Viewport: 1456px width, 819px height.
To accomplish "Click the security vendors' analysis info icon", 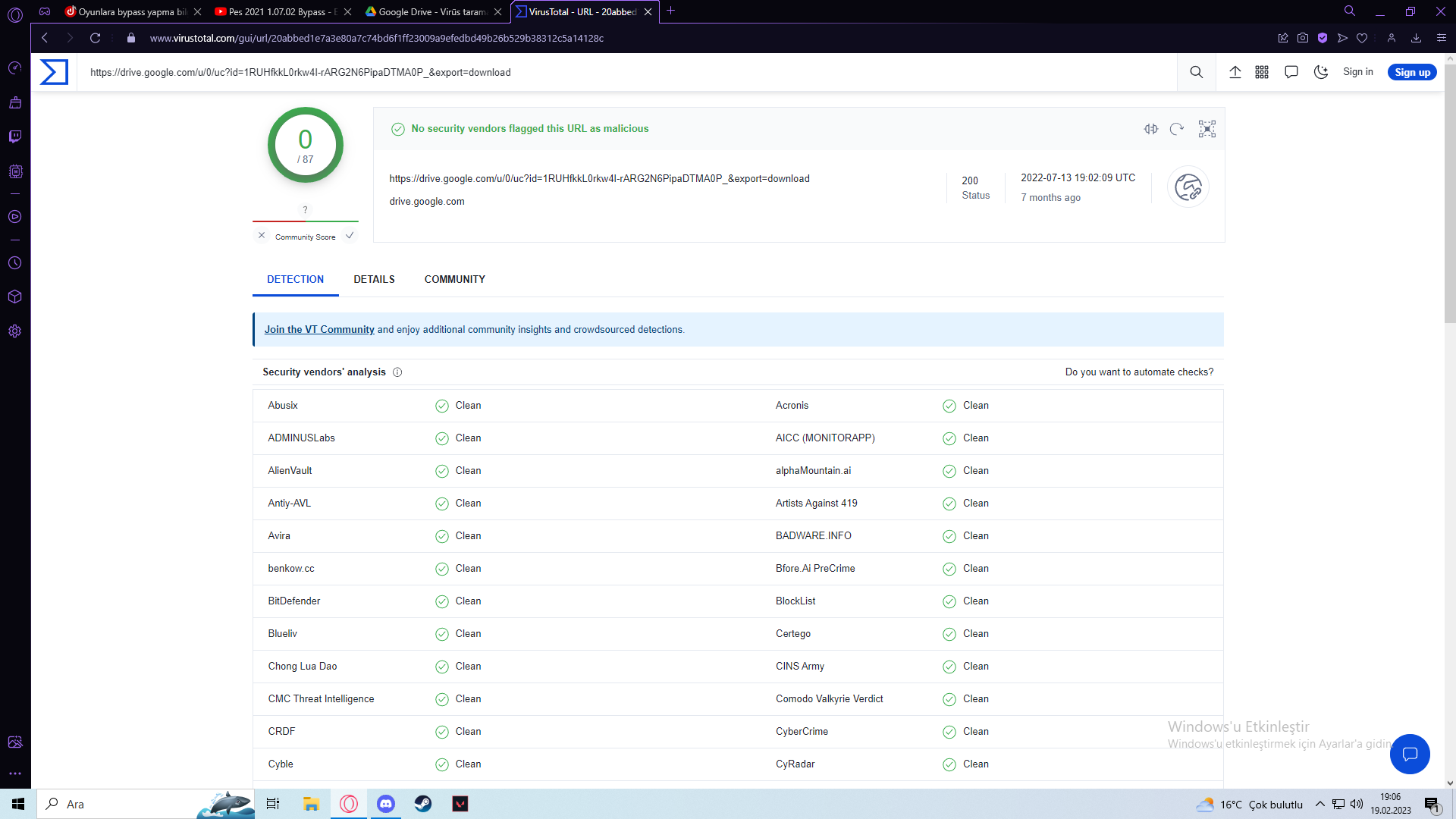I will point(397,372).
